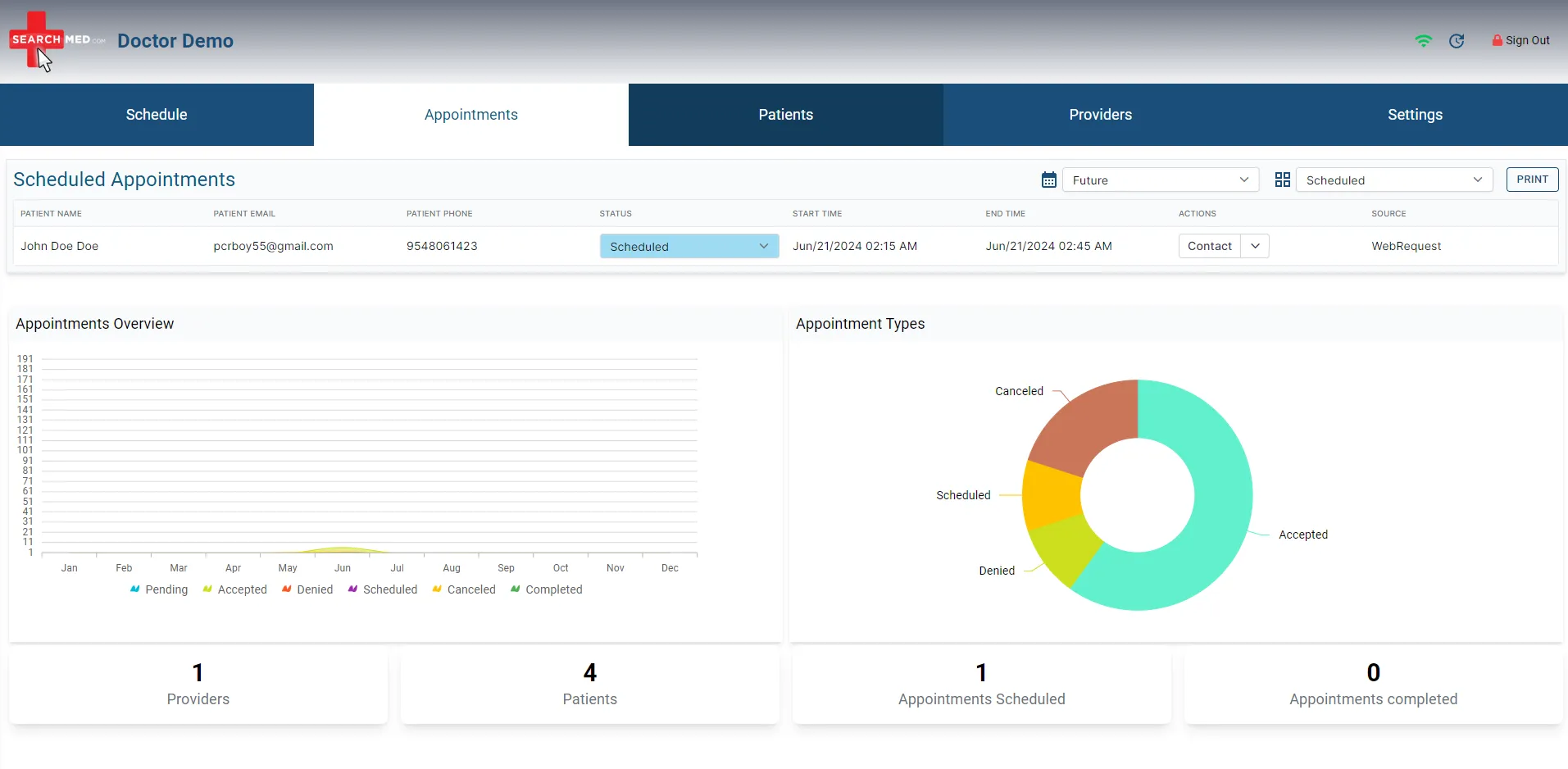This screenshot has height=769, width=1568.
Task: Click the Accepted label on donut chart
Action: coord(1303,535)
